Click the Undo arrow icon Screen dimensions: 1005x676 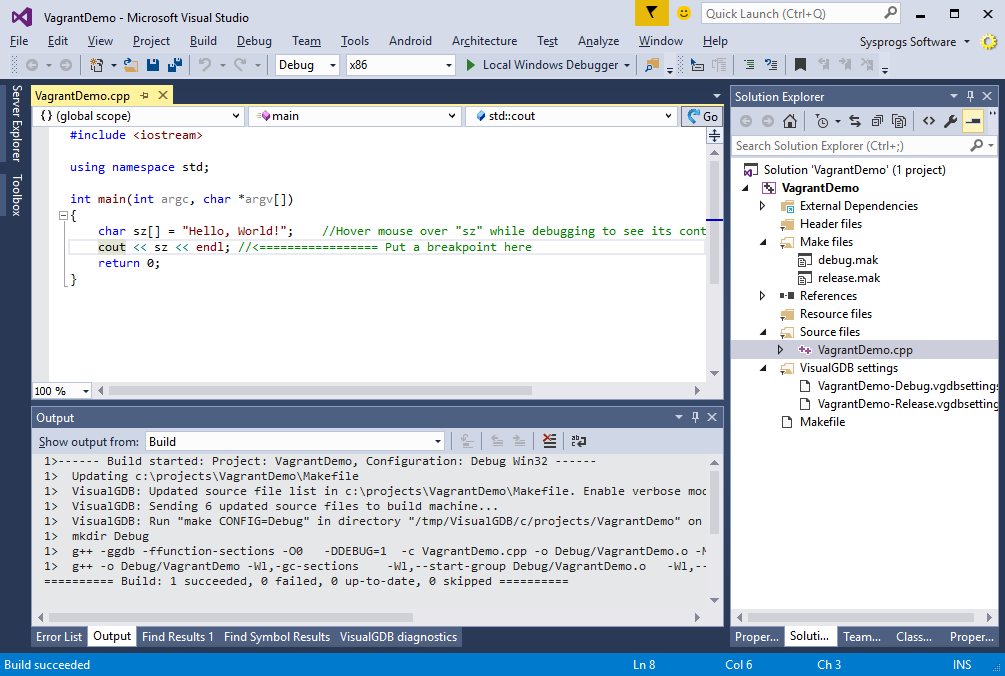point(204,65)
